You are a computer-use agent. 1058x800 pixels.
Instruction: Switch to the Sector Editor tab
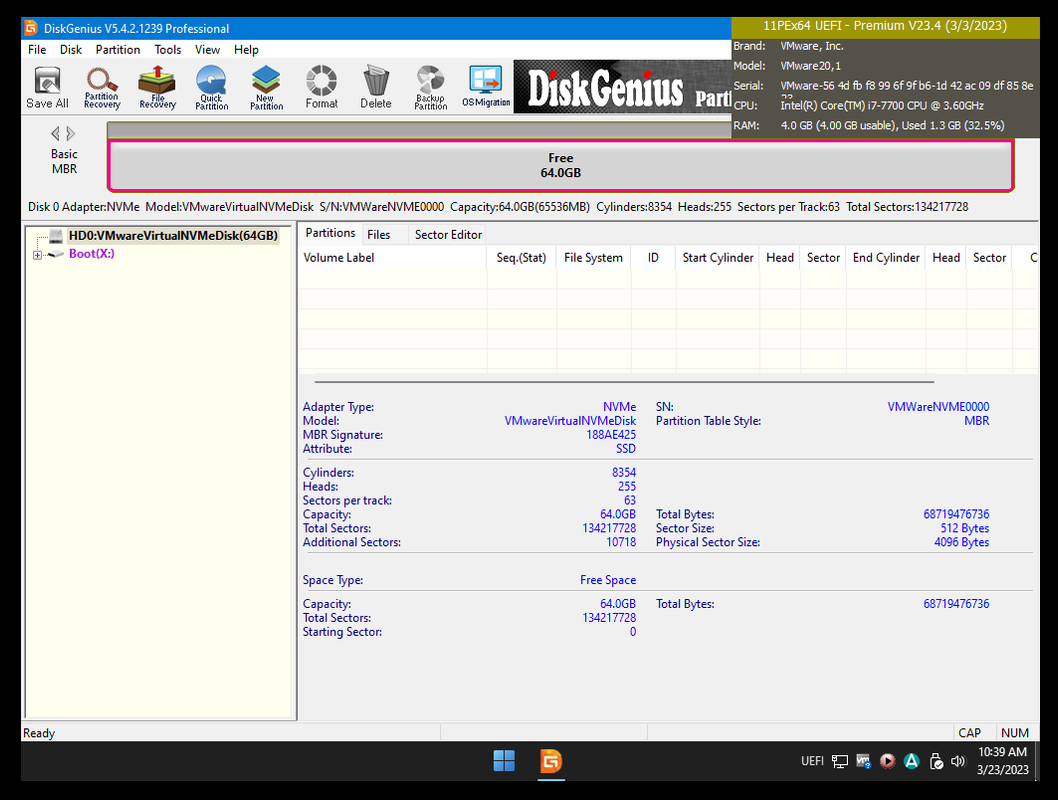pos(448,234)
